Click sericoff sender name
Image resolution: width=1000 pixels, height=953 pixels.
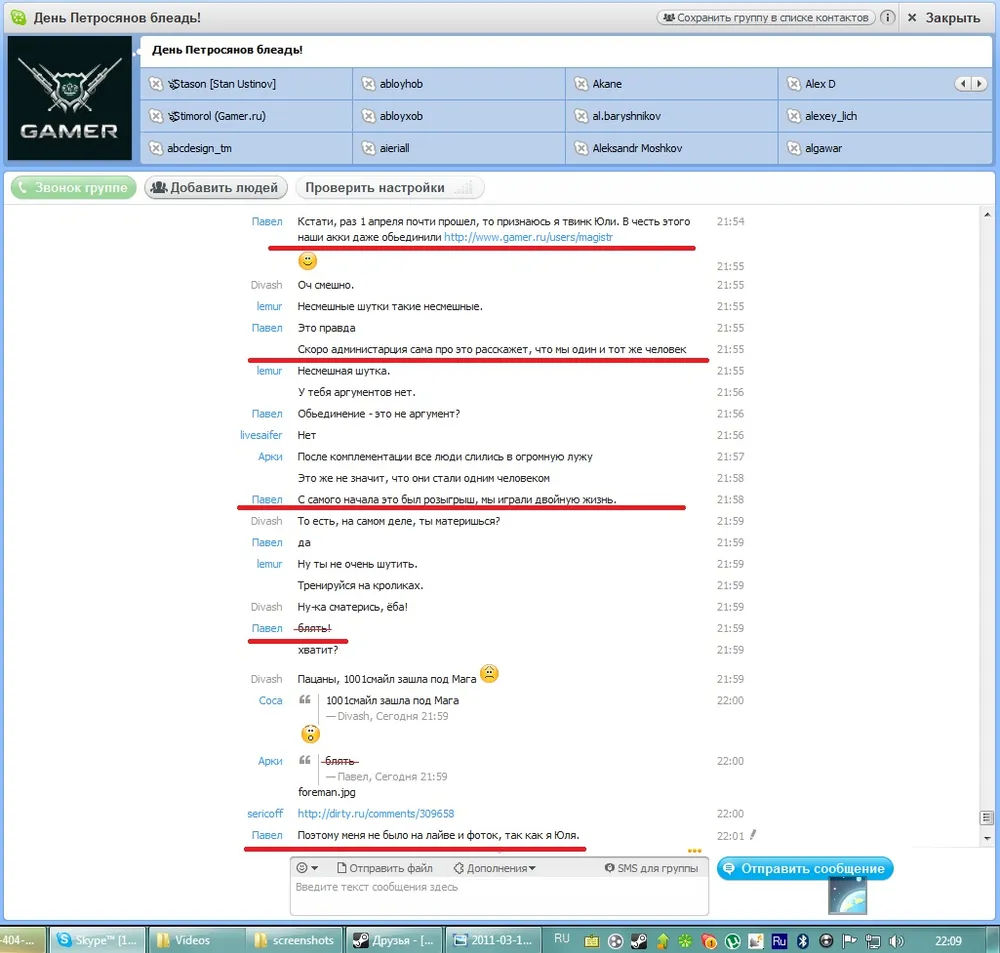tap(265, 813)
